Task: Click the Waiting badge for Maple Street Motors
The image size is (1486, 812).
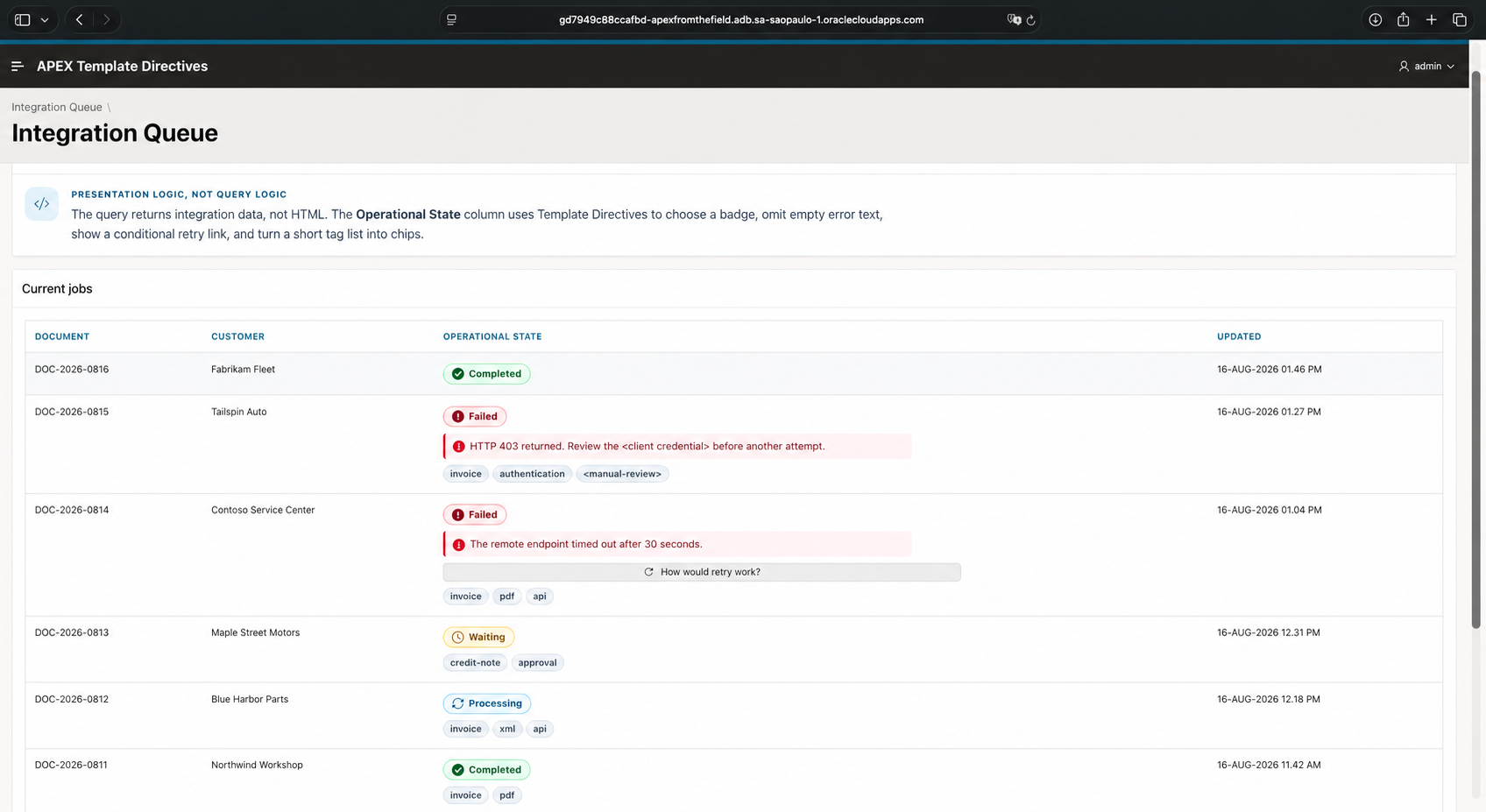Action: 478,637
